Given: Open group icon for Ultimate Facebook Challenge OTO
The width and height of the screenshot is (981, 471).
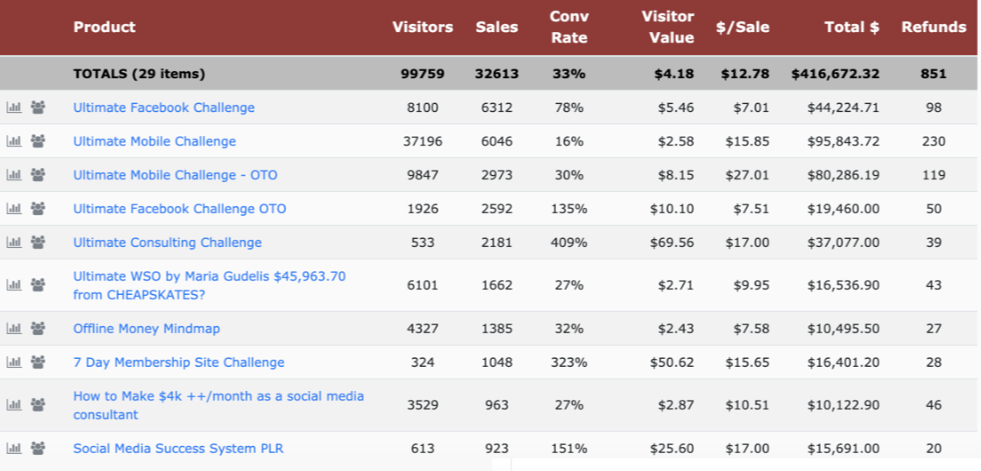Looking at the screenshot, I should (x=38, y=209).
